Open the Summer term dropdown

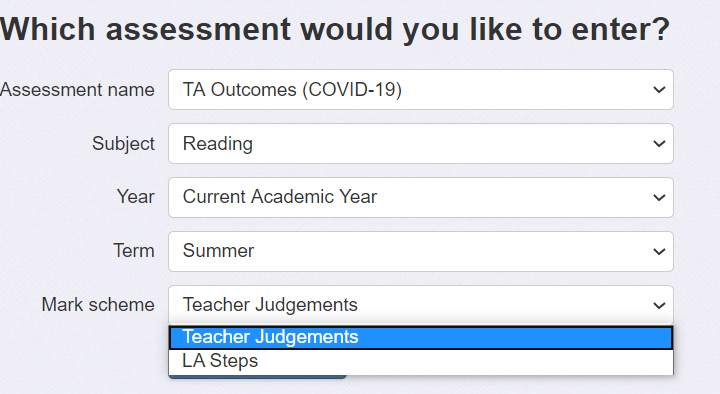421,251
